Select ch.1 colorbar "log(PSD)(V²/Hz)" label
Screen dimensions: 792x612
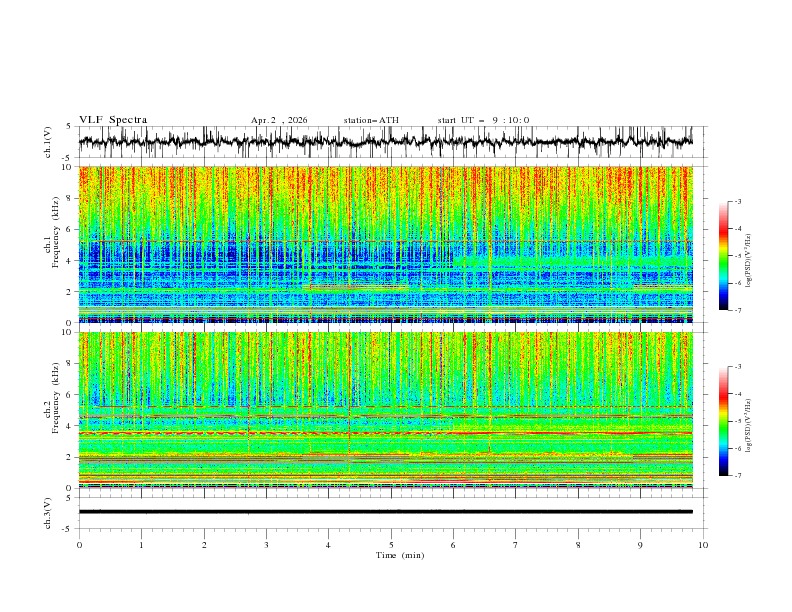tap(749, 260)
